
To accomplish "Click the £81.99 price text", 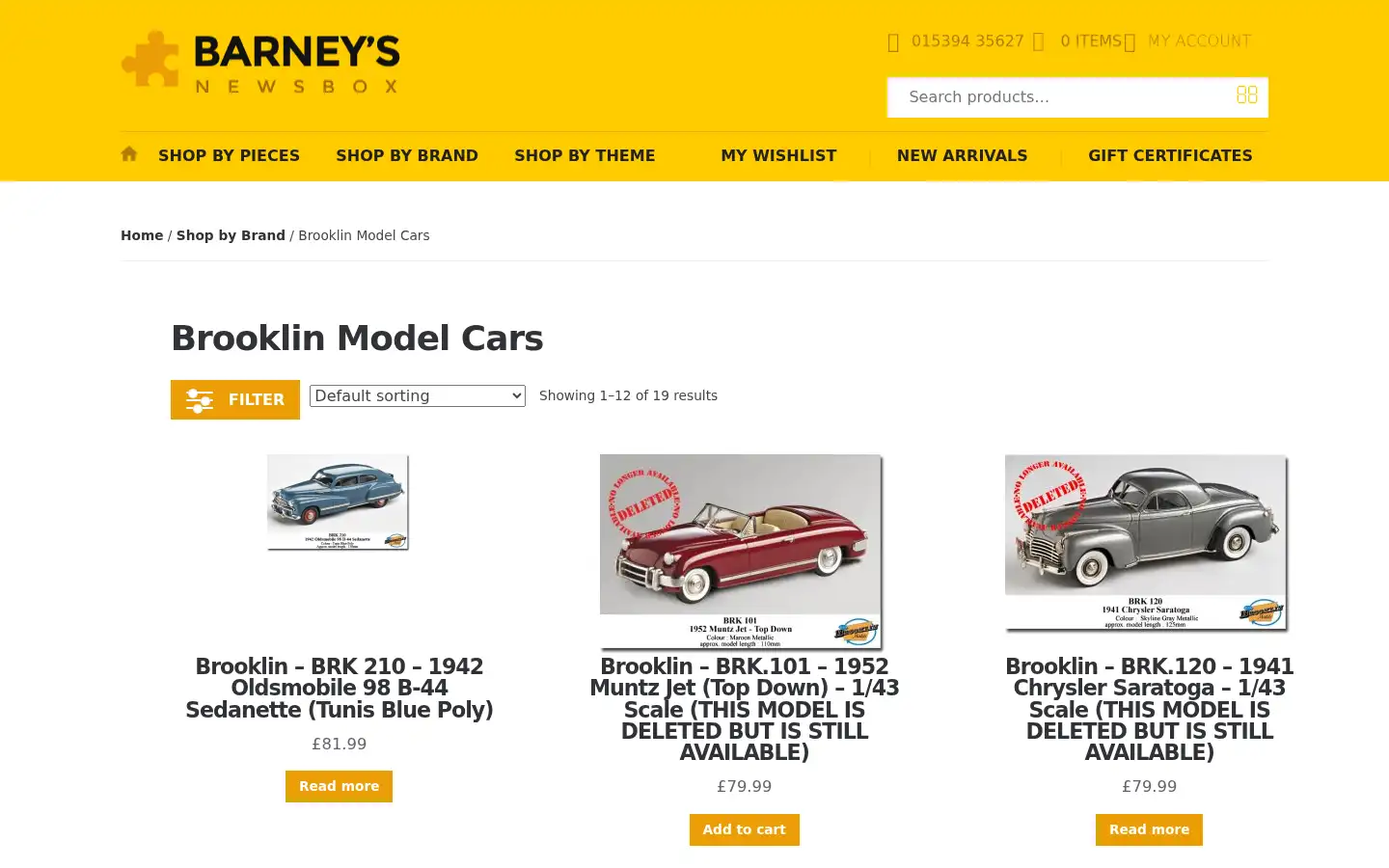I will pyautogui.click(x=340, y=744).
